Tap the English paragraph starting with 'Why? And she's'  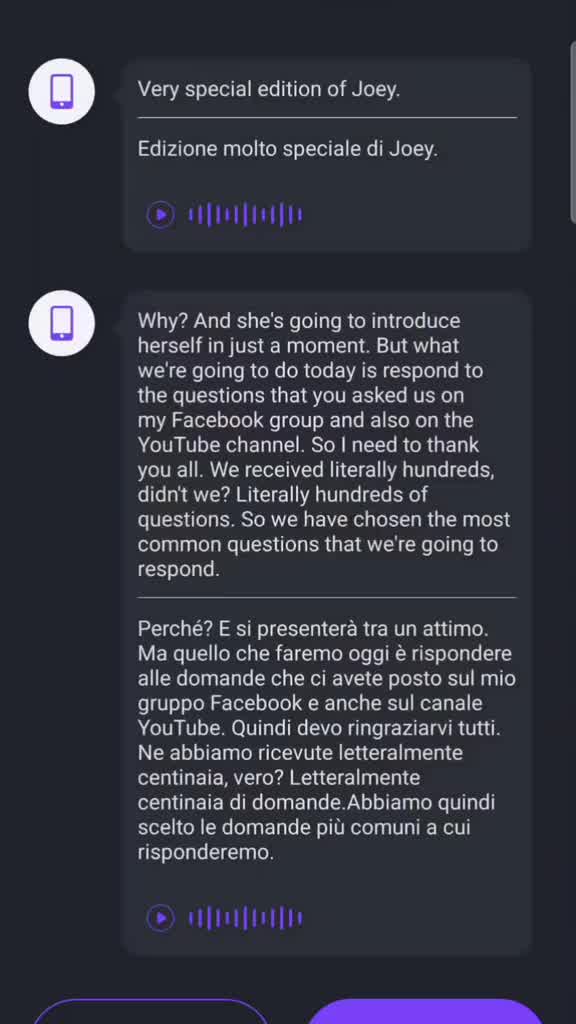coord(325,445)
